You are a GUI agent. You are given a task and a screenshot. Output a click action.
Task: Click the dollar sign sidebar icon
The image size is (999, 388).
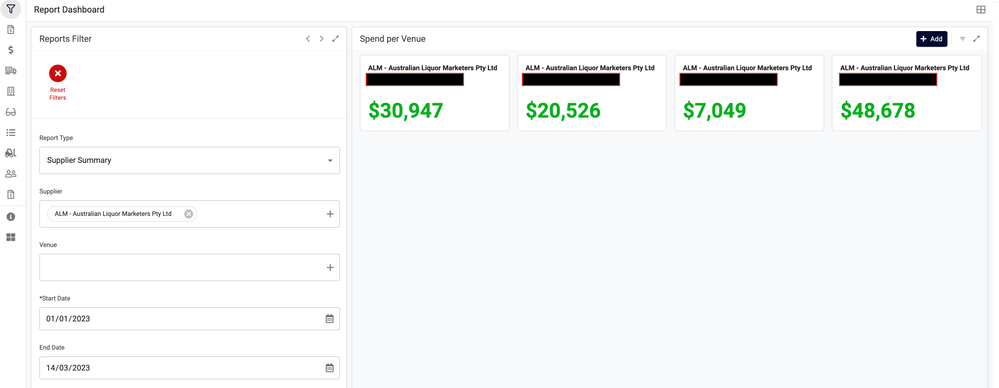(x=11, y=50)
